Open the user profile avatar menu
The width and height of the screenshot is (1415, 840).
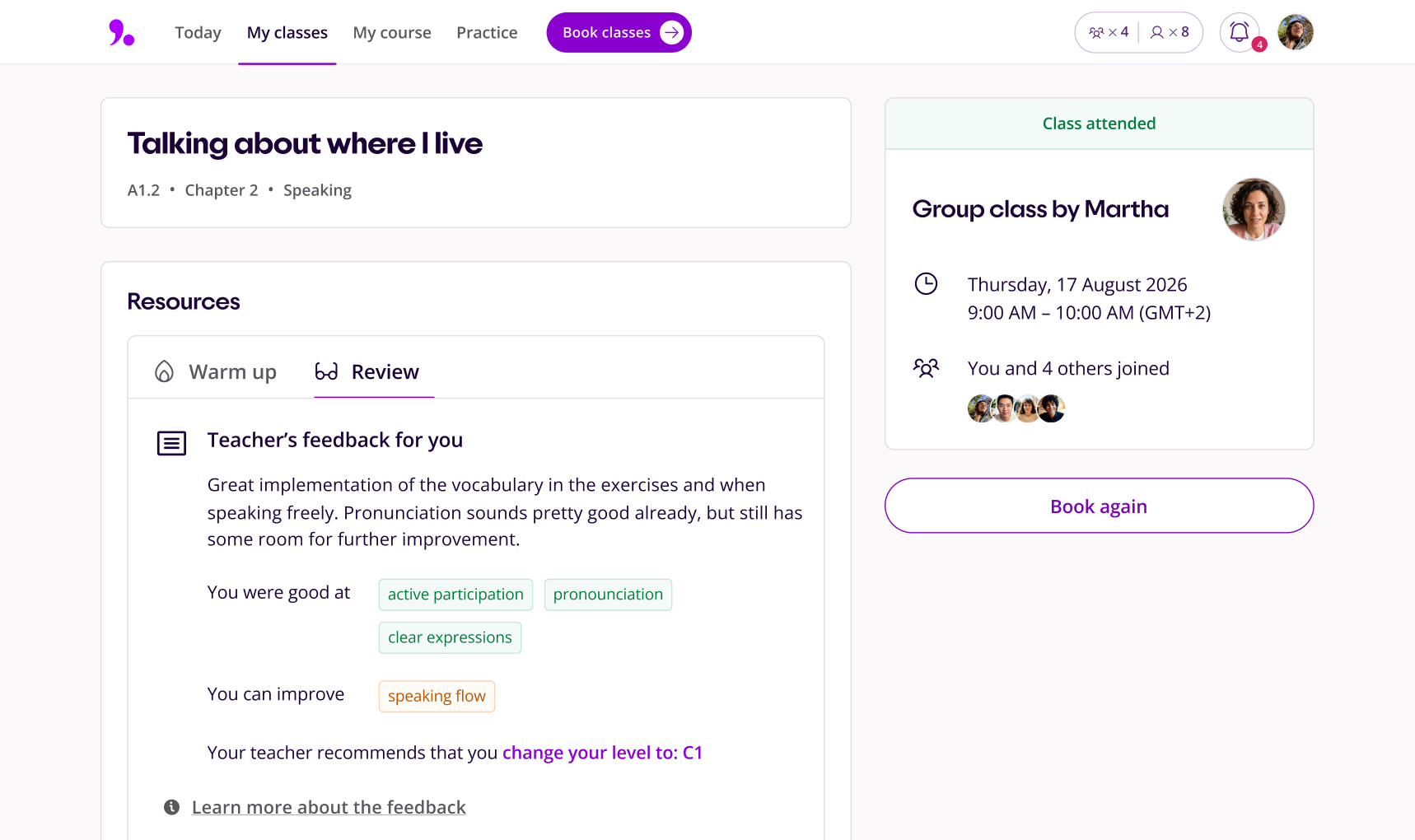(x=1295, y=32)
